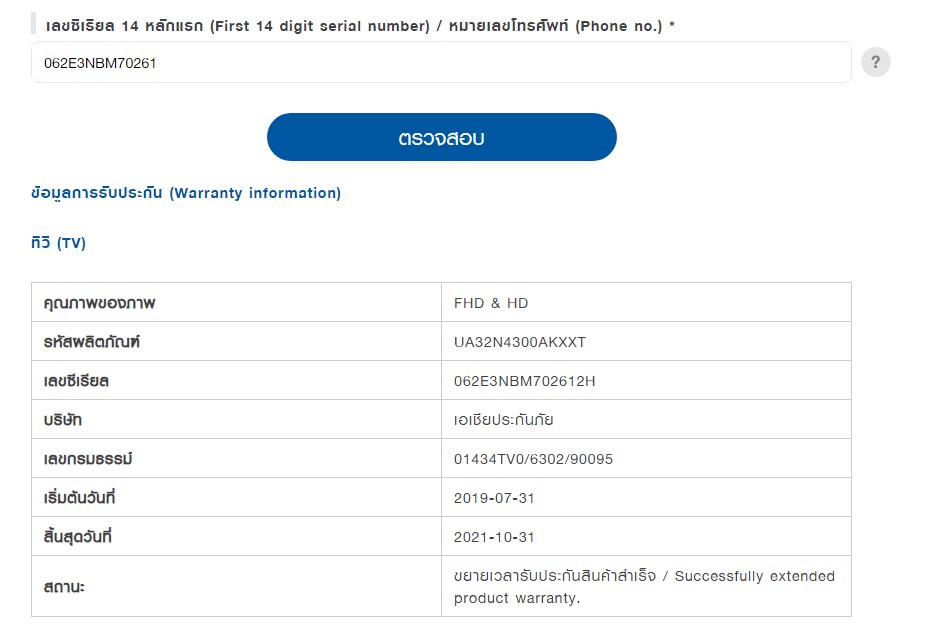Click the Successfully extended product warranty status
Image resolution: width=935 pixels, height=636 pixels.
pyautogui.click(x=644, y=587)
